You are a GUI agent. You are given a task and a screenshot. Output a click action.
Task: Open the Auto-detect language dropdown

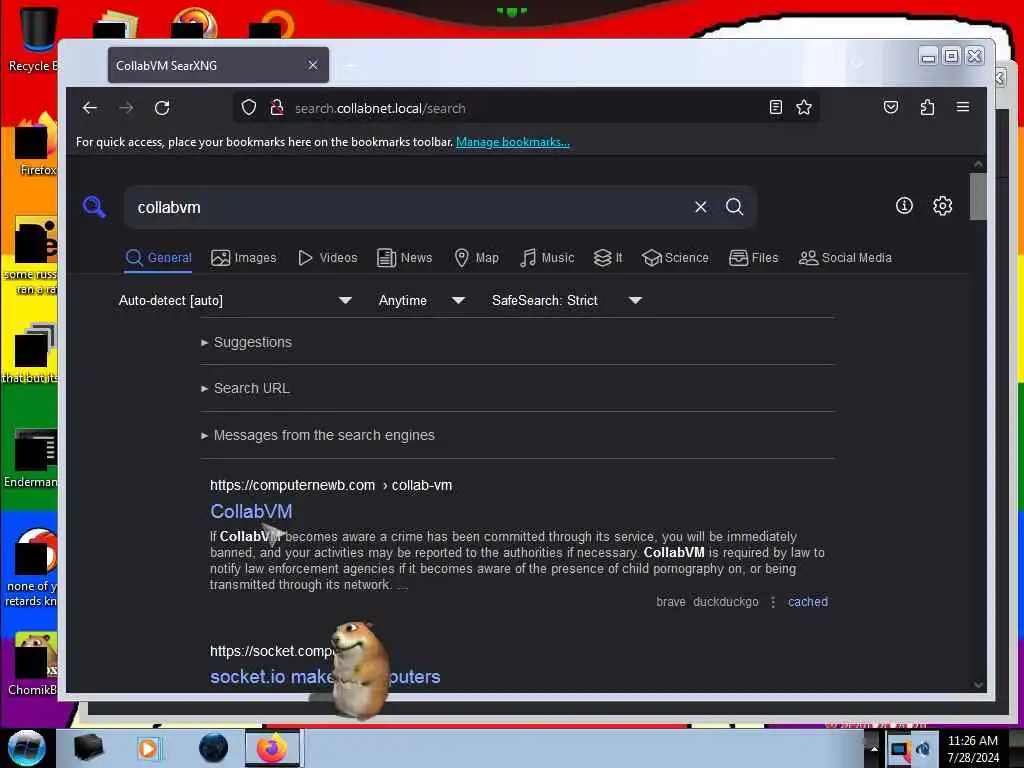(235, 300)
